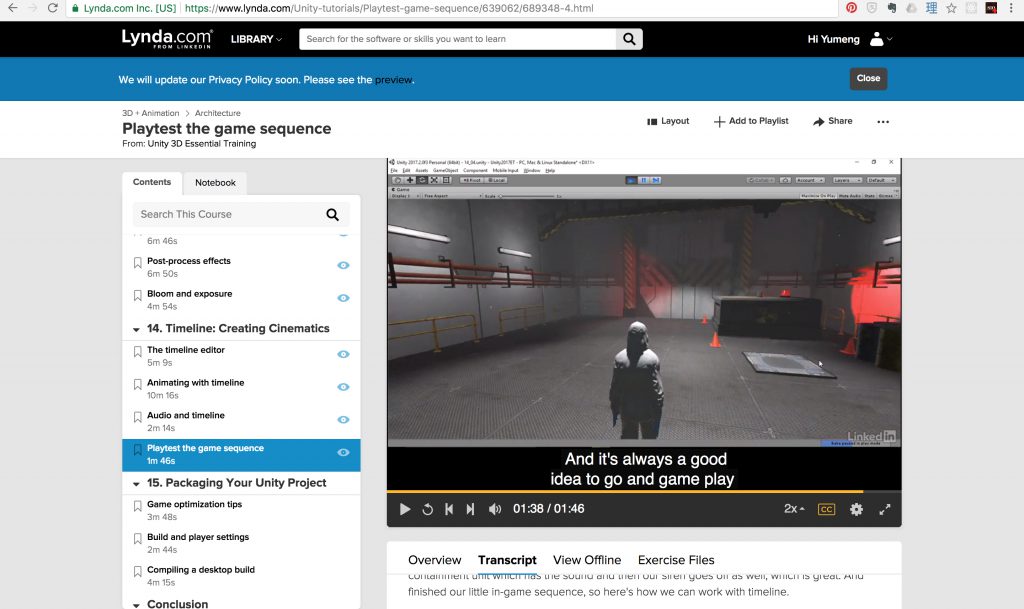Click the course search magnifier icon
Image resolution: width=1024 pixels, height=609 pixels.
pos(332,214)
